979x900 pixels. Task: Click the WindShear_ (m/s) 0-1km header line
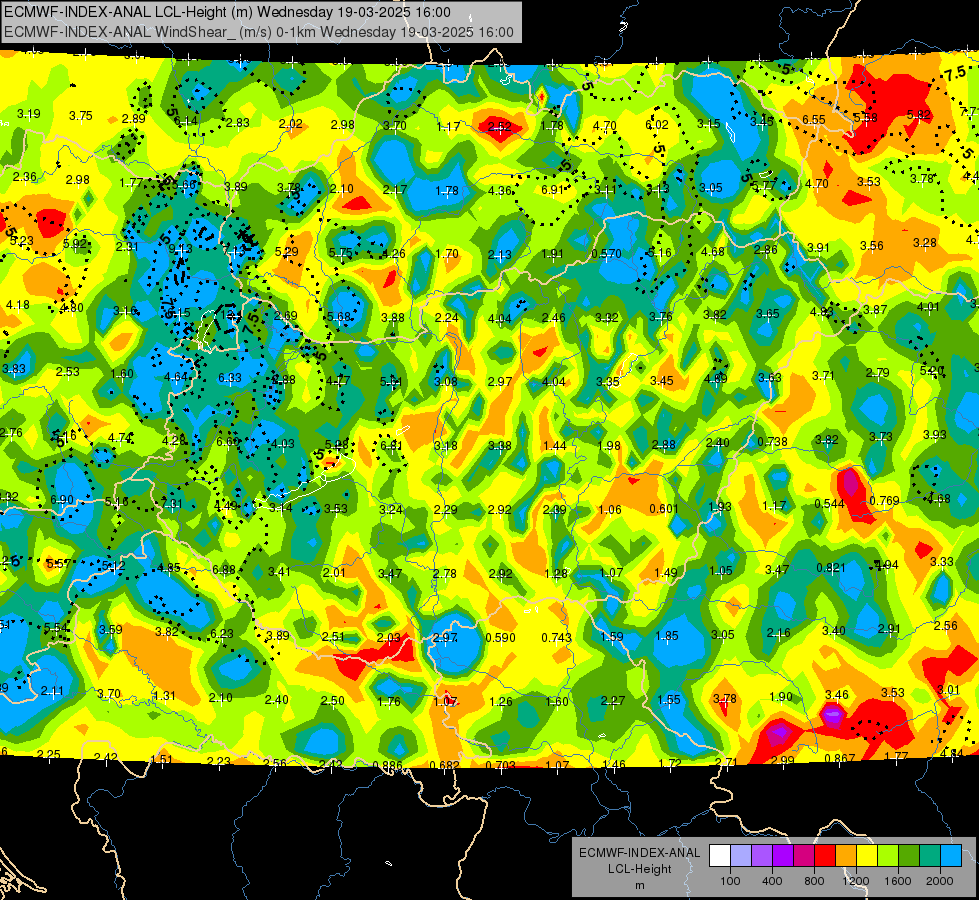[x=259, y=32]
